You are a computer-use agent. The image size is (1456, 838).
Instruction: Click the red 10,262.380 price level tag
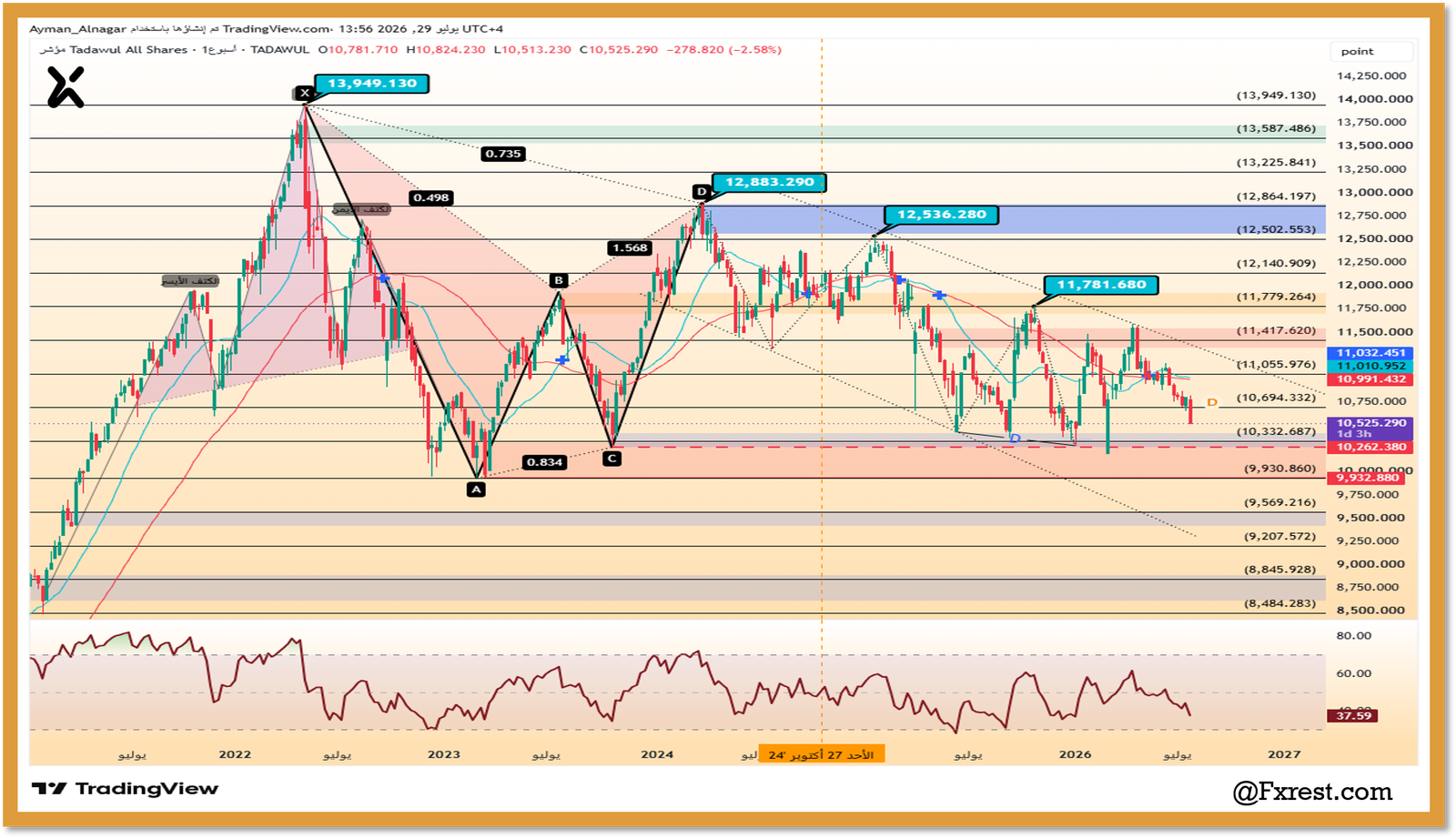1370,447
